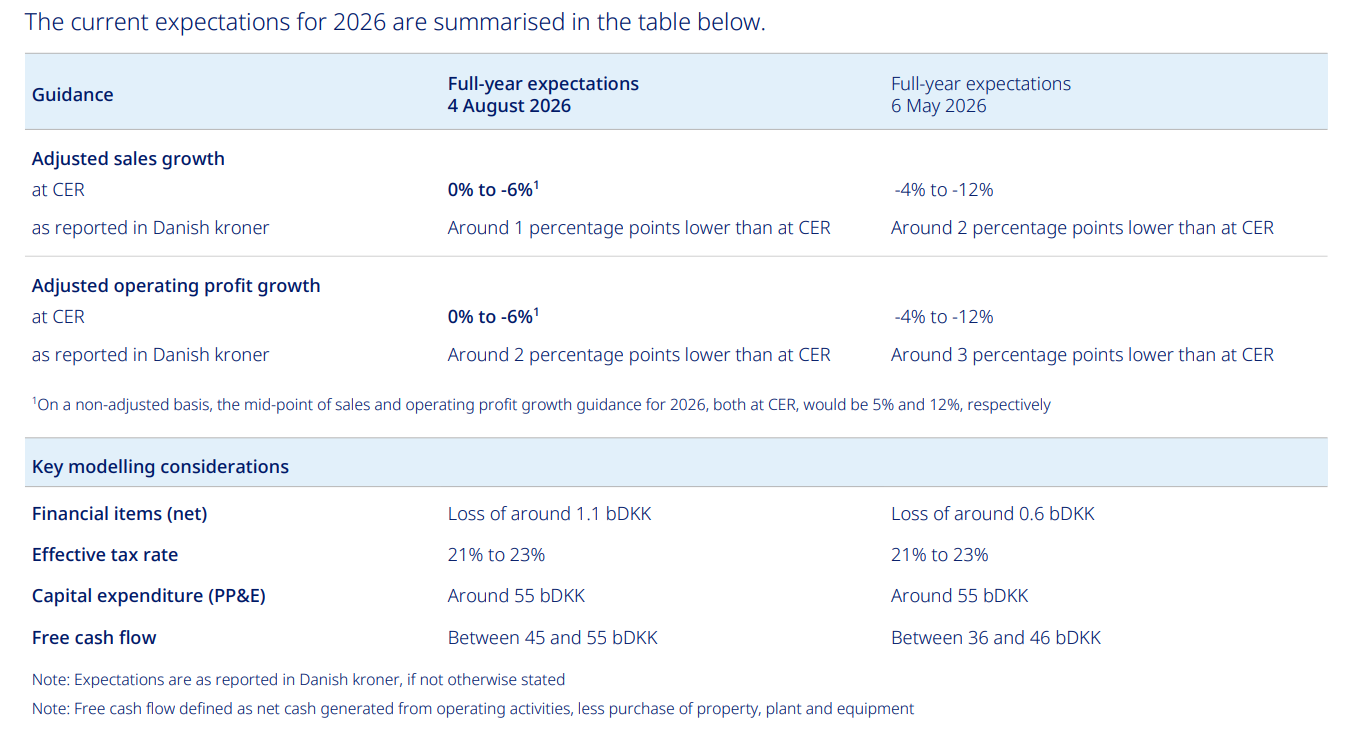Image resolution: width=1362 pixels, height=746 pixels.
Task: Click the footnote about non-adjusted basis
Action: click(541, 405)
